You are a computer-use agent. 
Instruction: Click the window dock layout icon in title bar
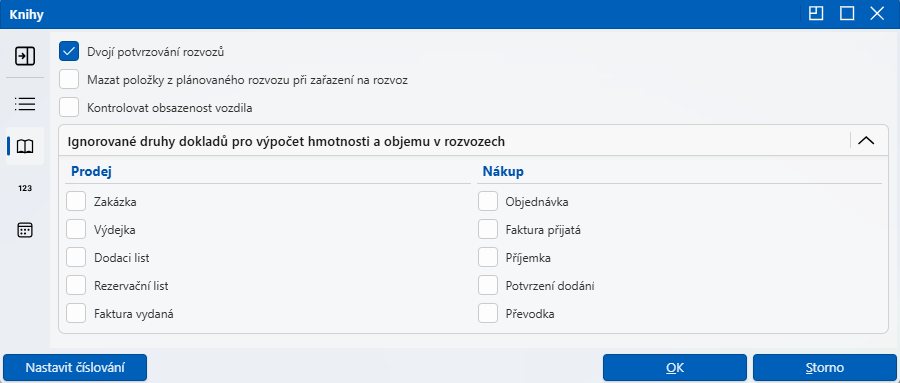point(816,14)
